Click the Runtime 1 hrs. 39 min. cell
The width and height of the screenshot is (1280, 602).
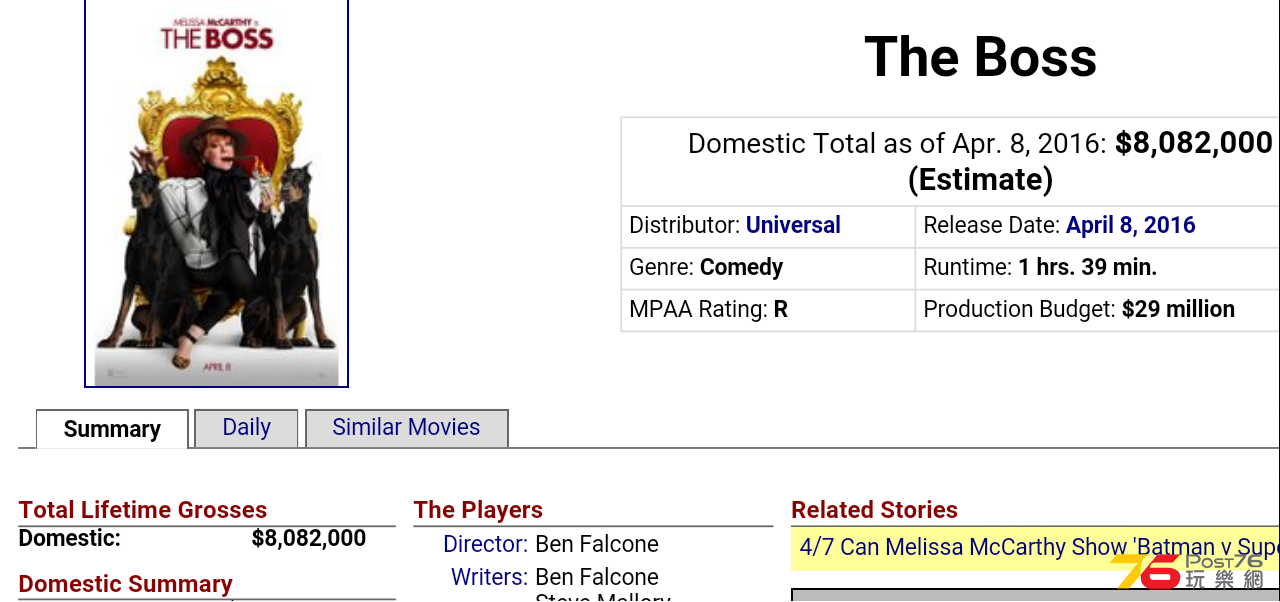pyautogui.click(x=1097, y=268)
